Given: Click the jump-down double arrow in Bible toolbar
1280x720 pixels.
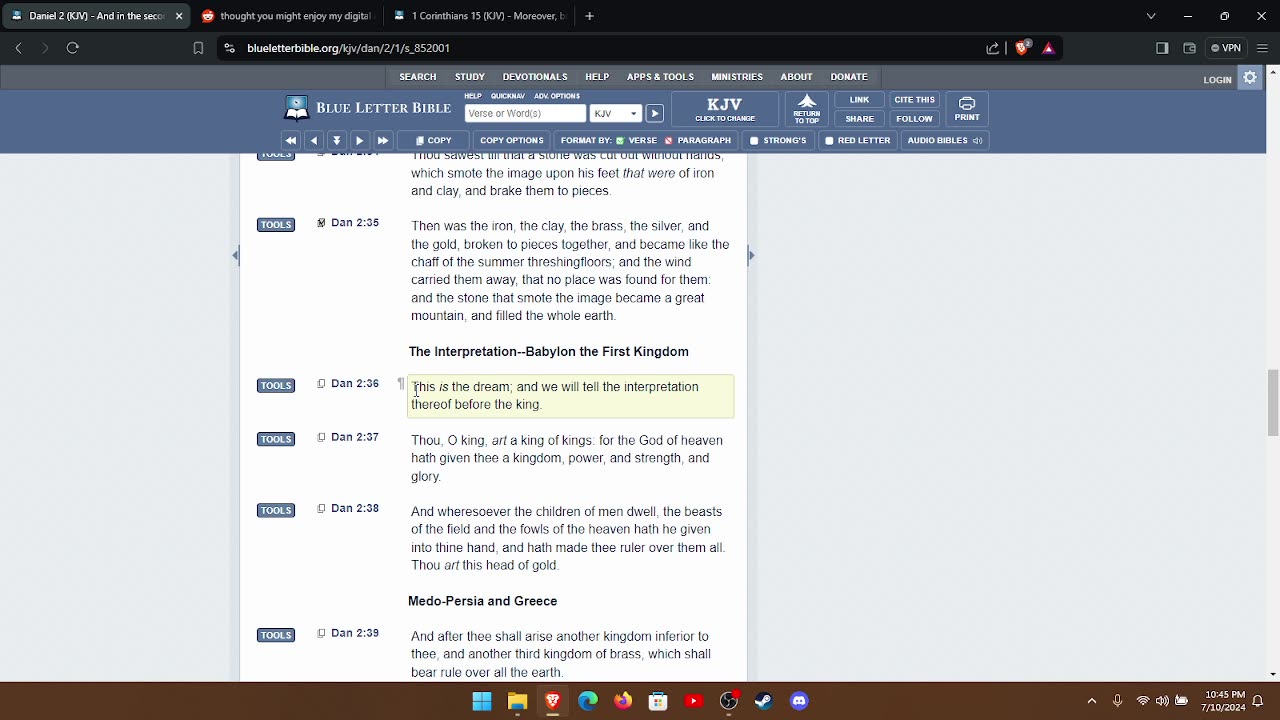Looking at the screenshot, I should [x=337, y=141].
